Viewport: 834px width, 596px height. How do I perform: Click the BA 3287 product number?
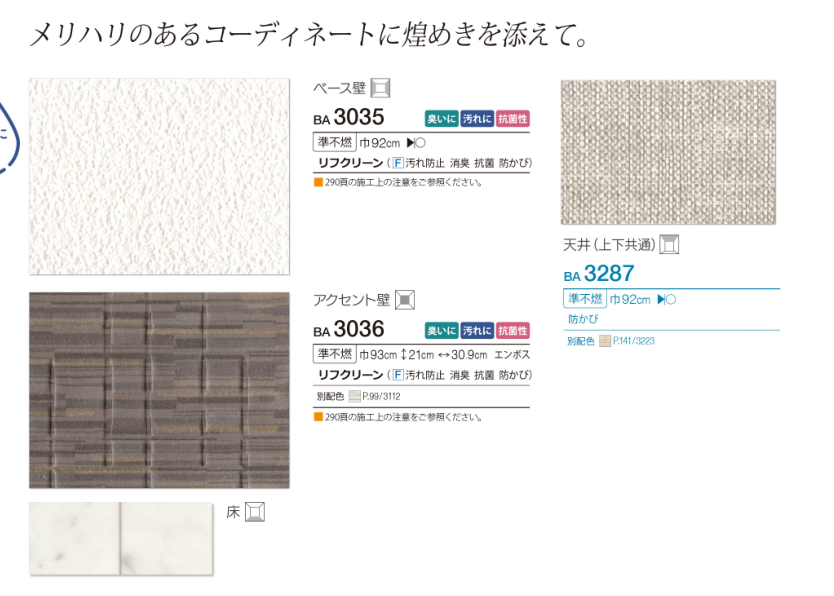pos(599,273)
